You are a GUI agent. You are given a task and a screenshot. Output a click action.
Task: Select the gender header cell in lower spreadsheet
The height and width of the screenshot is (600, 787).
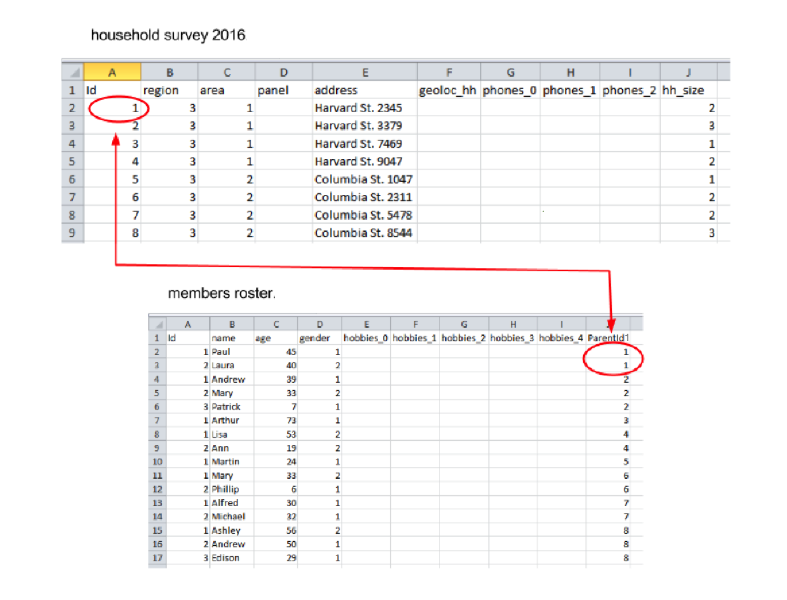(319, 338)
